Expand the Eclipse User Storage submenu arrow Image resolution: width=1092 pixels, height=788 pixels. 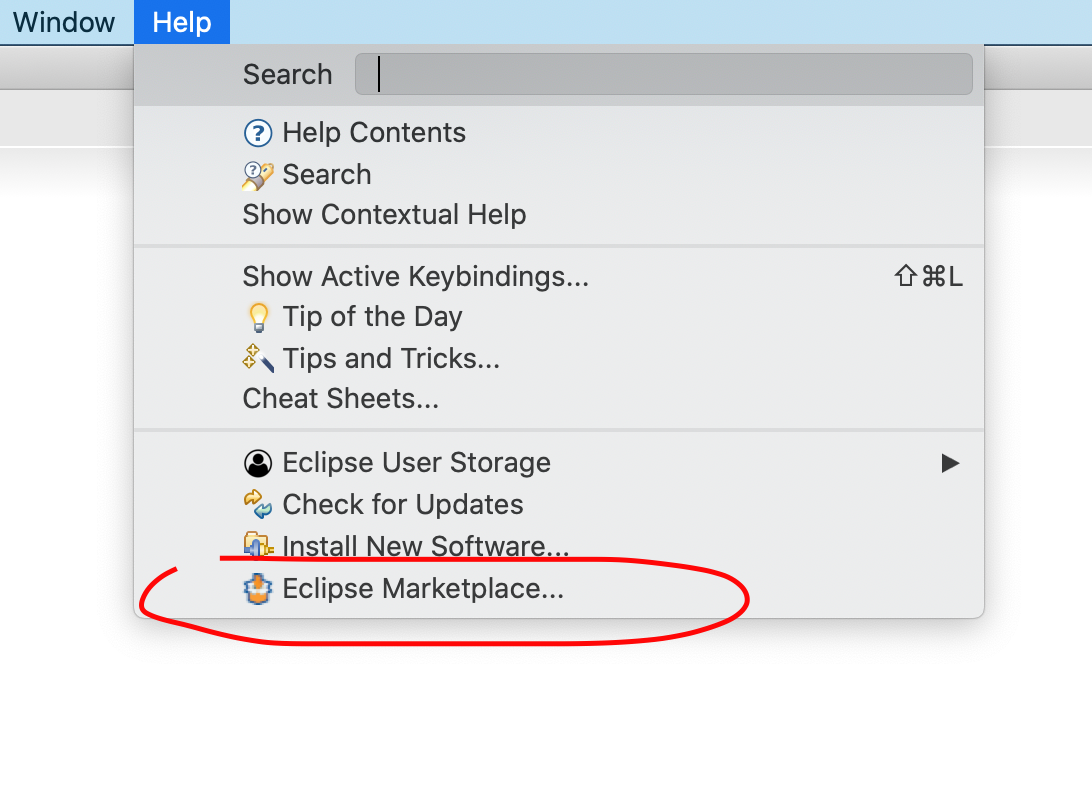tap(950, 463)
